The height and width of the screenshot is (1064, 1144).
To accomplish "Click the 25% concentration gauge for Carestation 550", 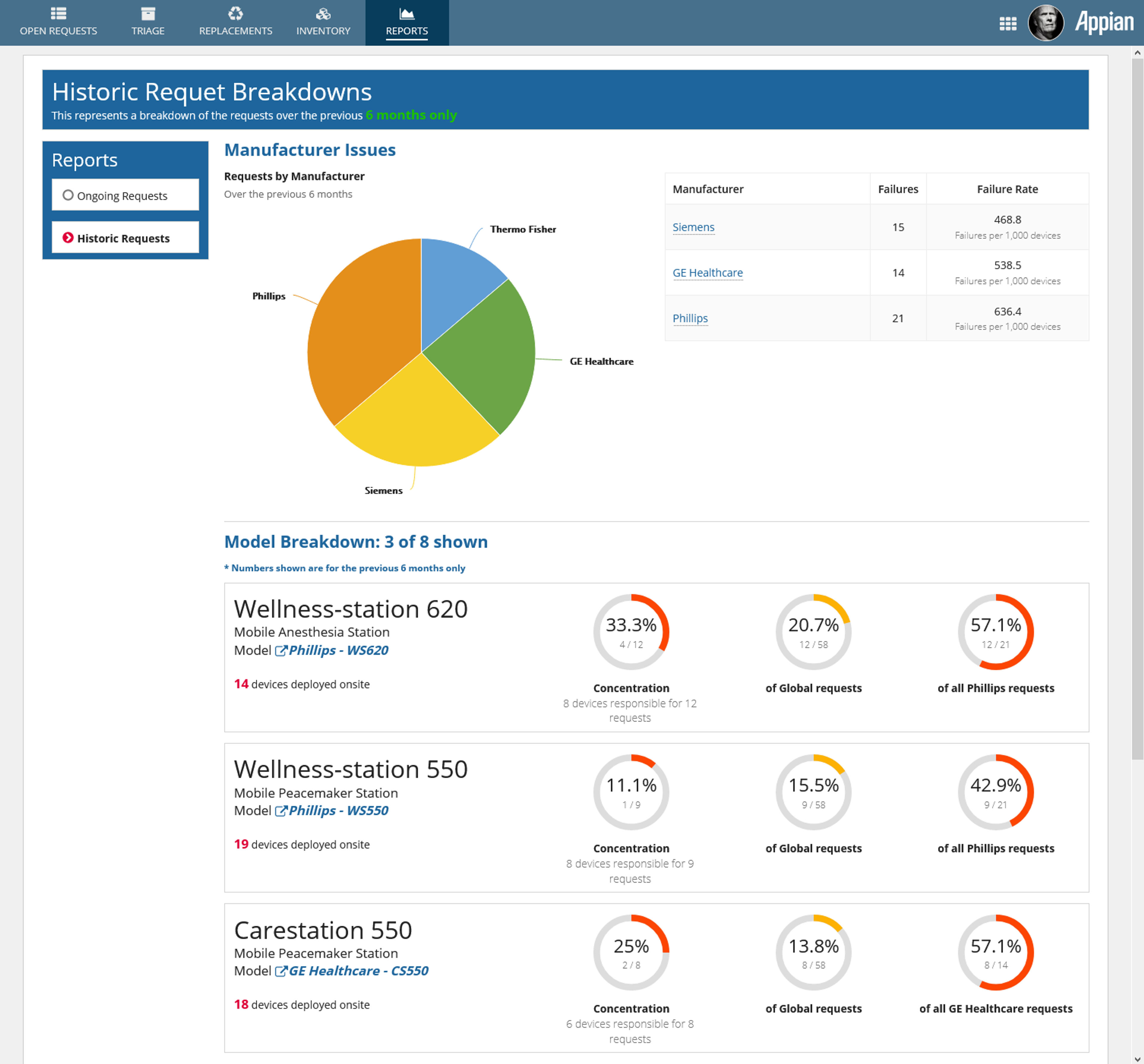I will [x=631, y=952].
